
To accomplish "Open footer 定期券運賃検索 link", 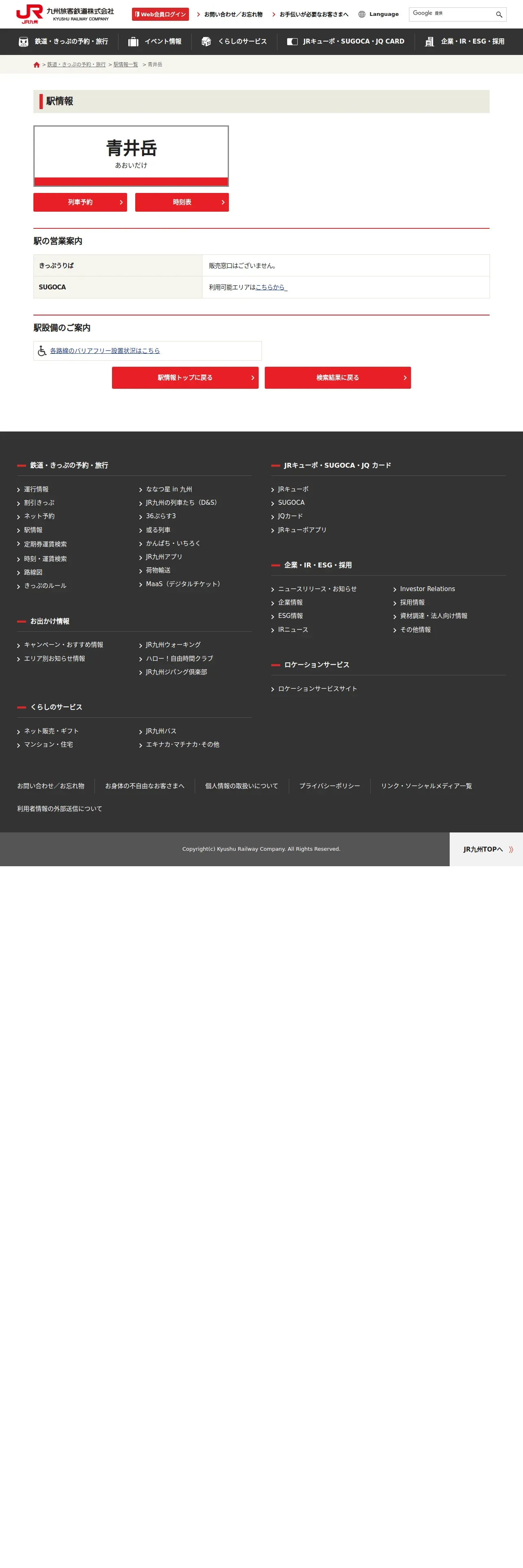I will 45,544.
